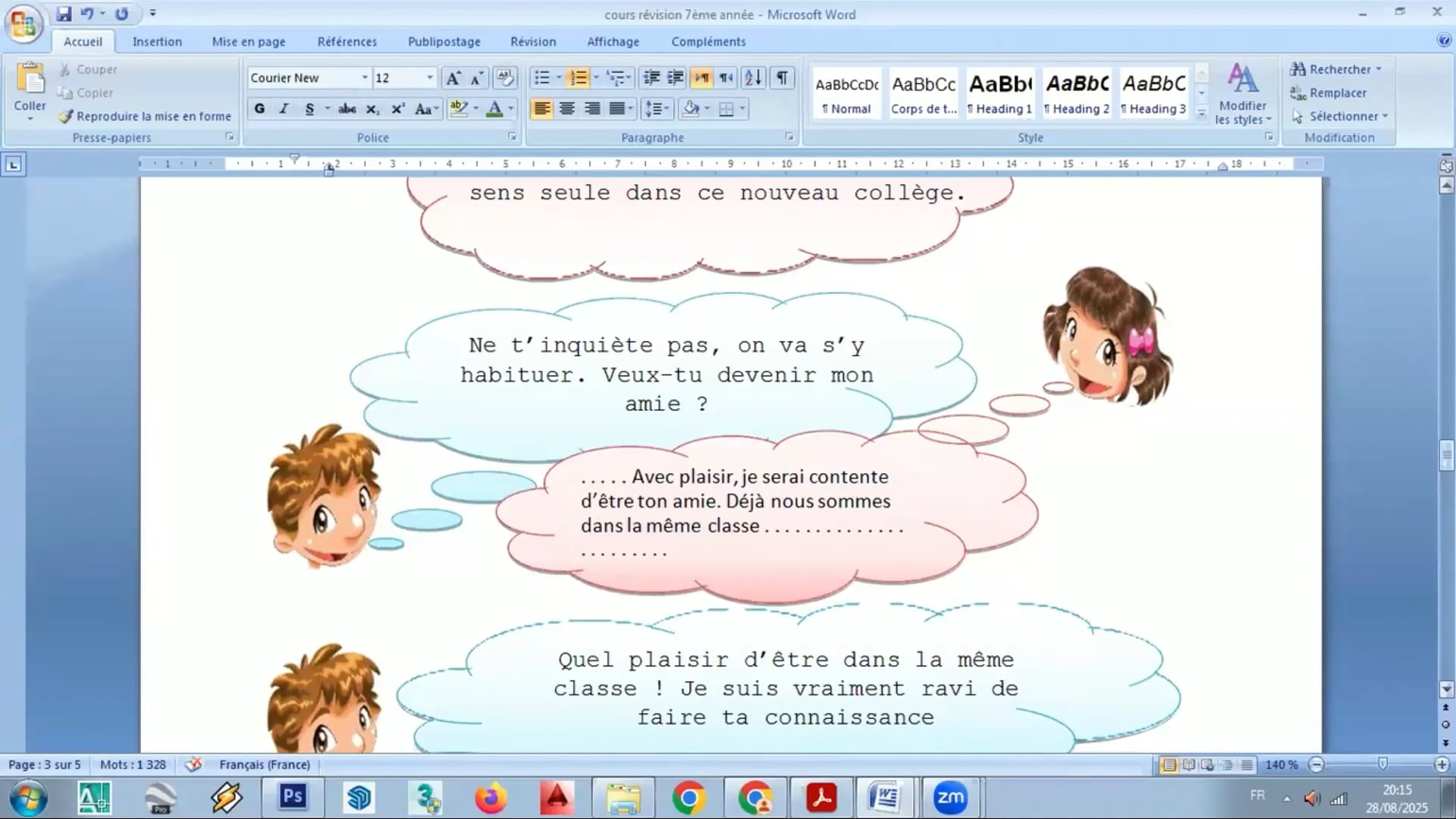
Task: Click the Coller paste icon
Action: [x=30, y=80]
